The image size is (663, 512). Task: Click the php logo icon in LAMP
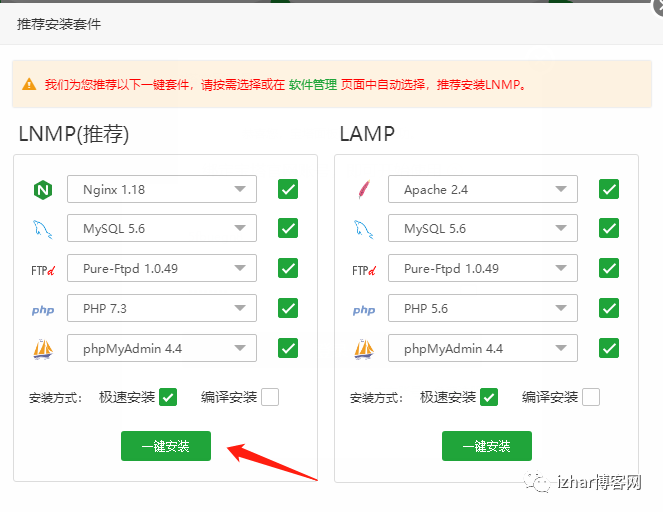pos(364,310)
